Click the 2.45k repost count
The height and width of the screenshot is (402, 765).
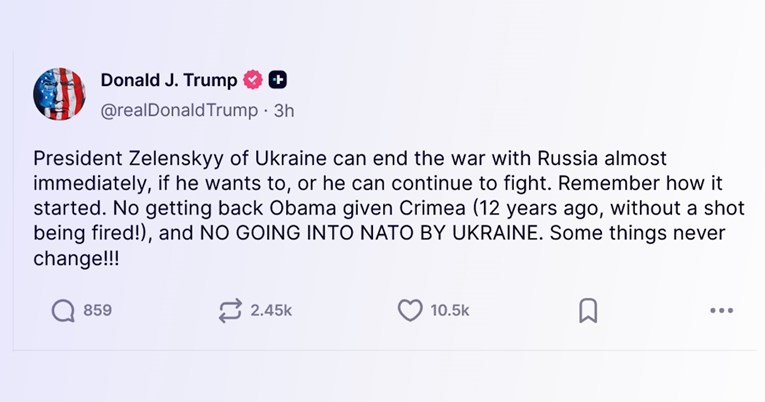pyautogui.click(x=270, y=311)
